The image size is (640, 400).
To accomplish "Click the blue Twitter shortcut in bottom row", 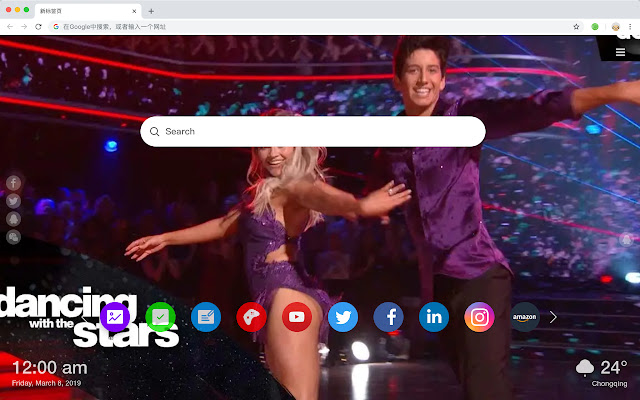I will tap(343, 317).
